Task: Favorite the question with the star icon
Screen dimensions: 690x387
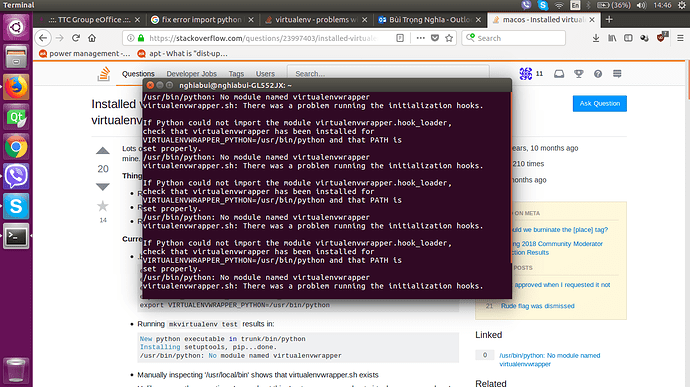Action: [x=103, y=206]
